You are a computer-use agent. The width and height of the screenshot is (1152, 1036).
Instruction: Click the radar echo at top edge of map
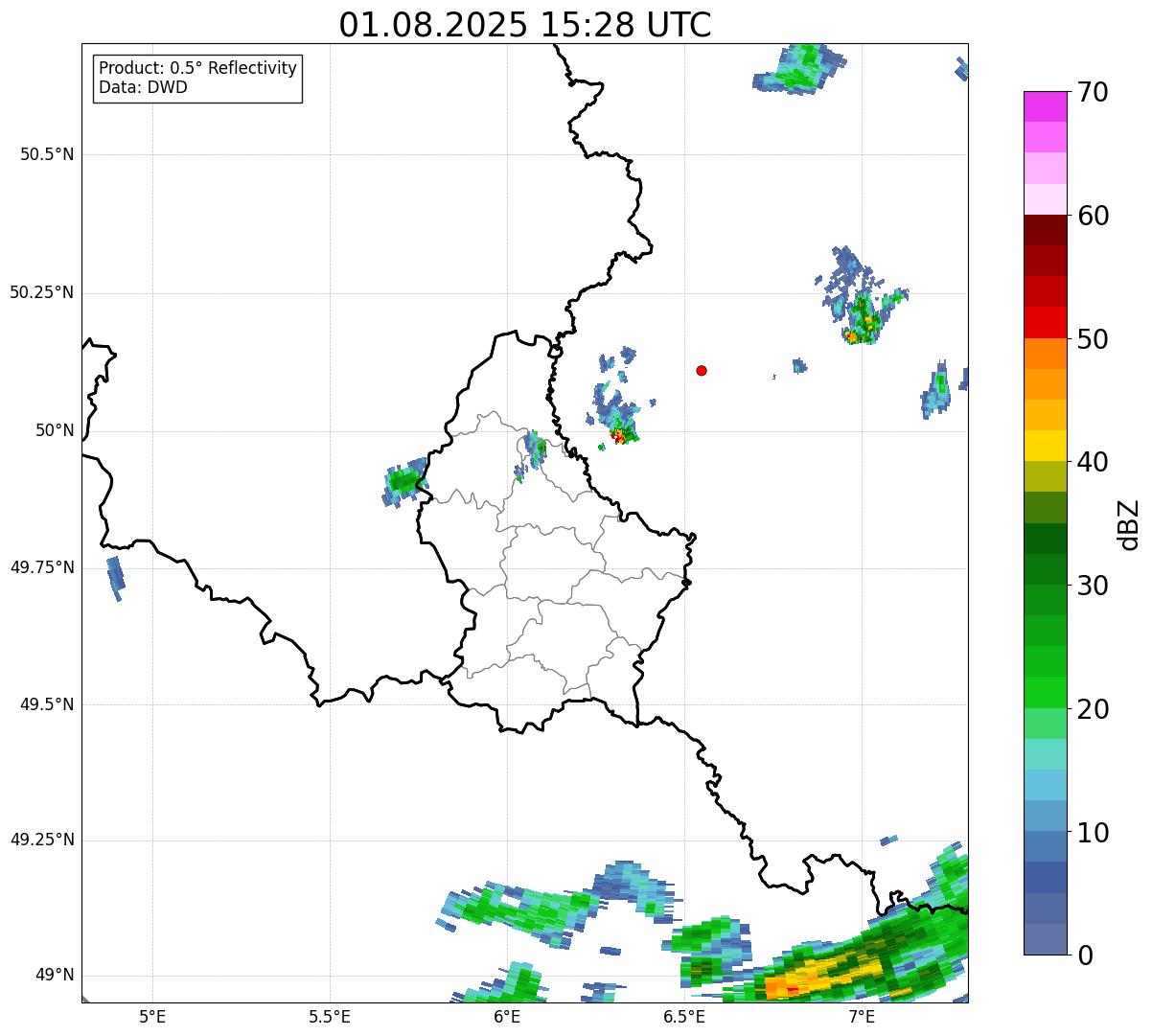[800, 69]
